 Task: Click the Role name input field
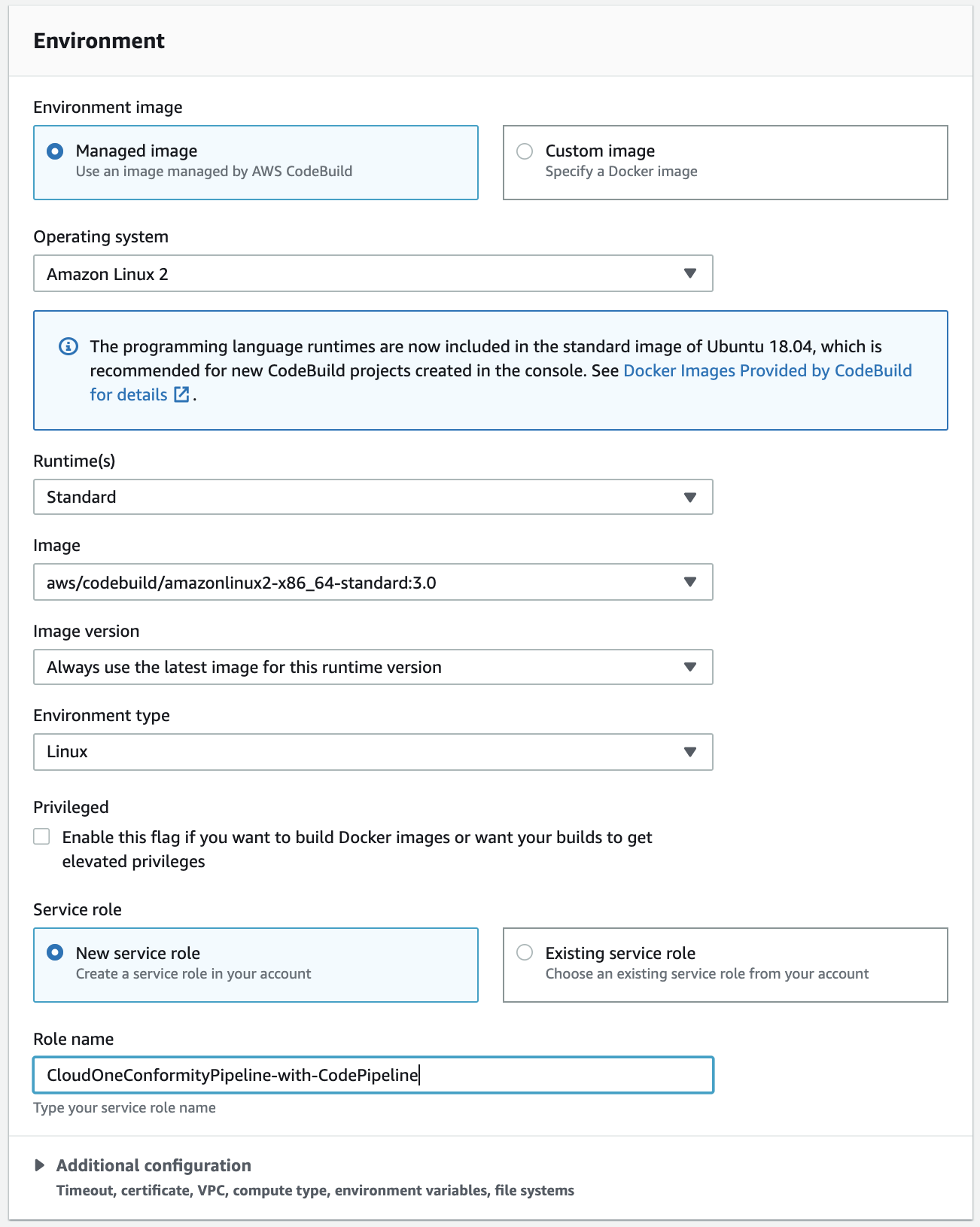(x=373, y=1075)
